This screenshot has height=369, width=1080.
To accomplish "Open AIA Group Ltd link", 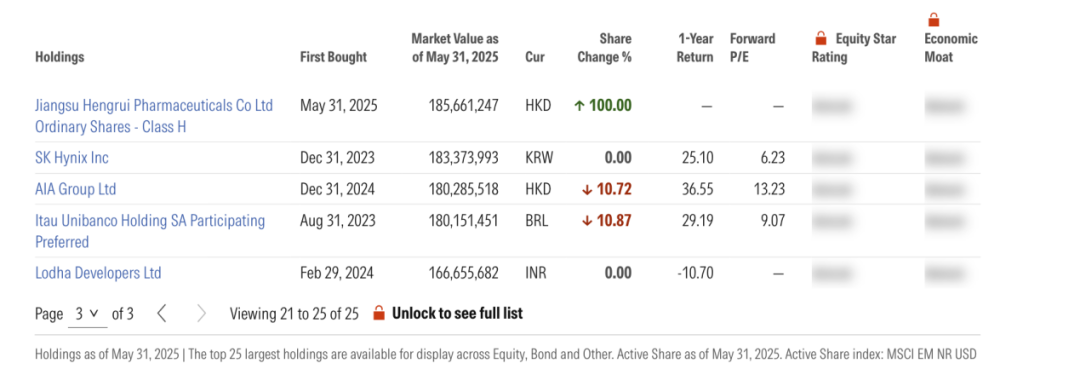I will [x=76, y=189].
